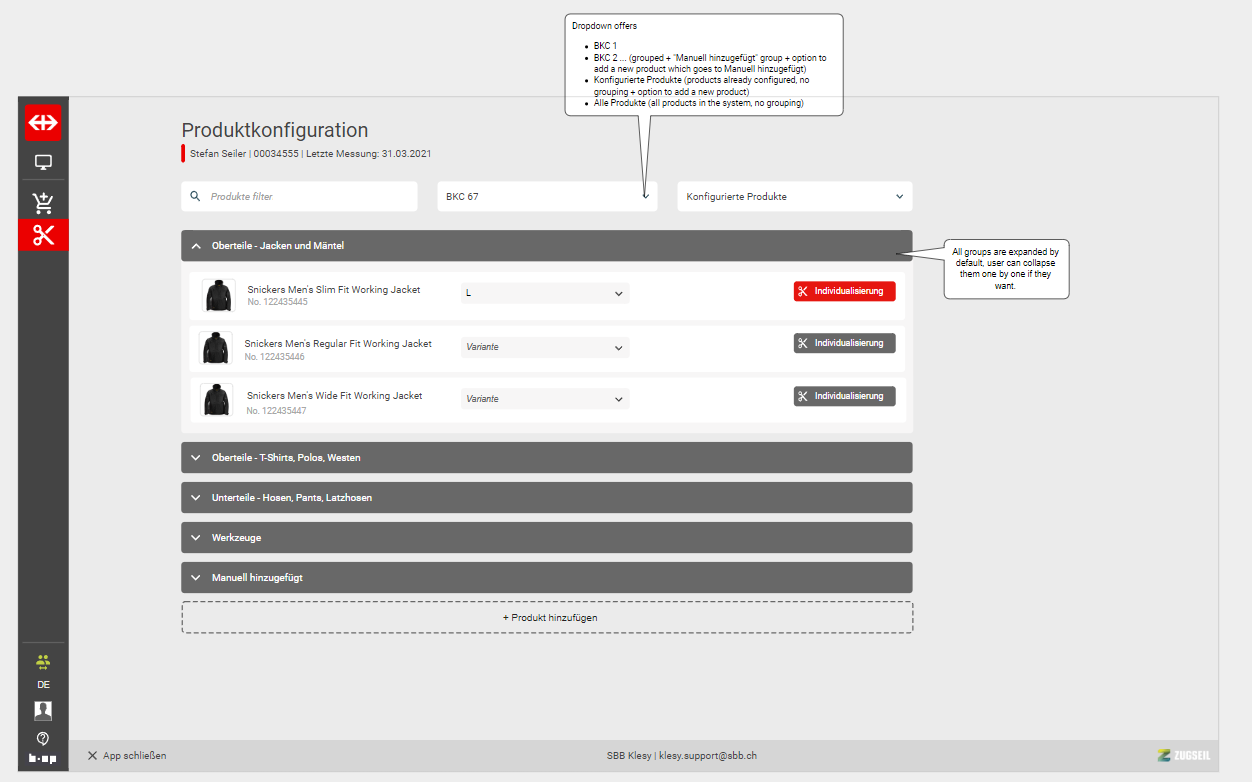The height and width of the screenshot is (782, 1252).
Task: Expand the Werkzeuge section
Action: click(x=546, y=537)
